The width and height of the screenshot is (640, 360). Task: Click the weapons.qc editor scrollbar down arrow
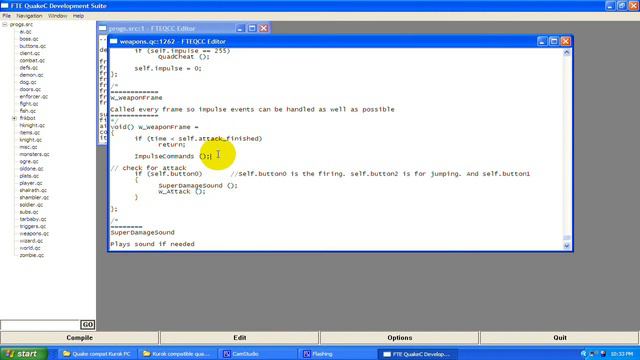pyautogui.click(x=567, y=246)
